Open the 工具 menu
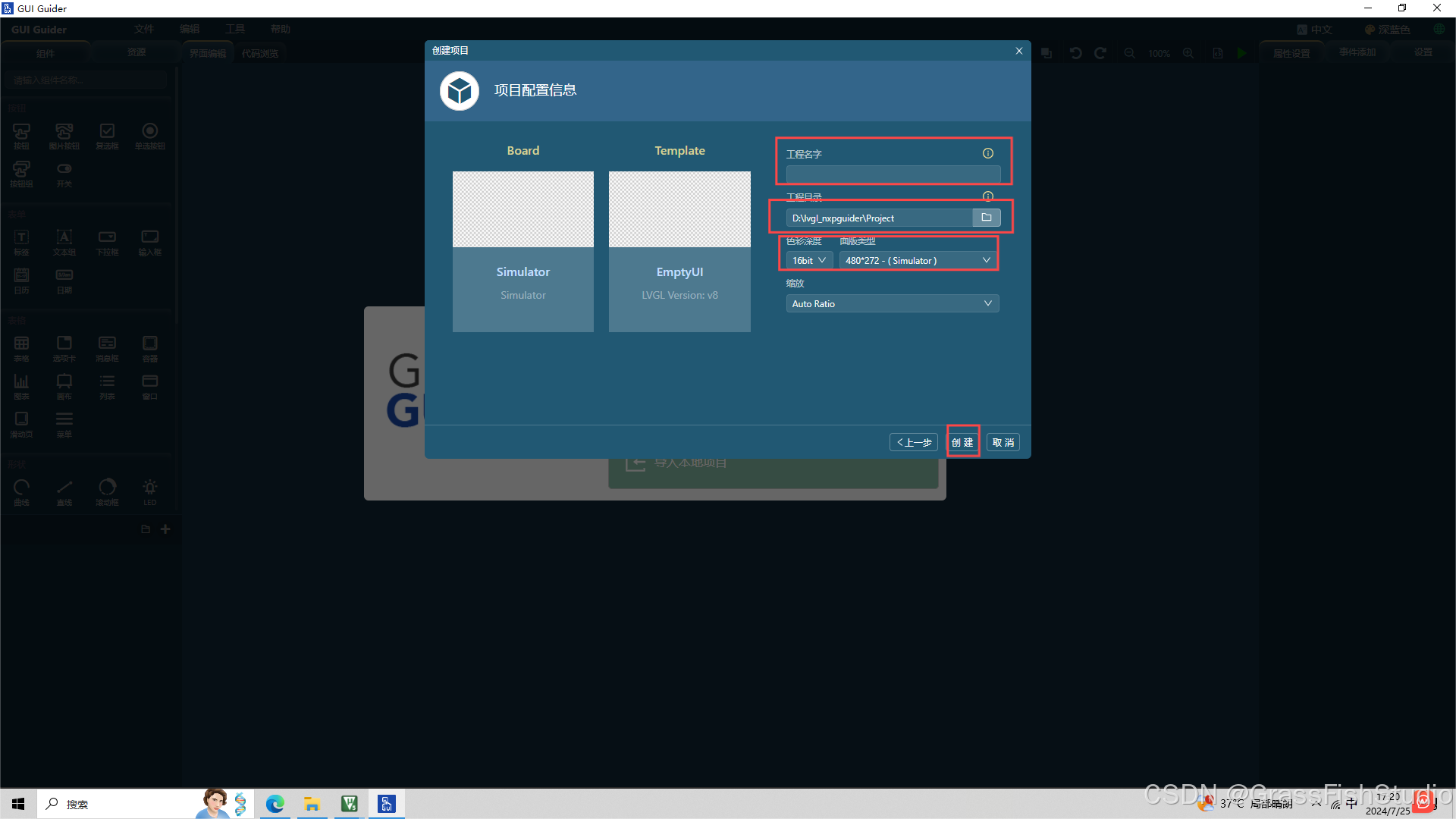 click(x=235, y=29)
